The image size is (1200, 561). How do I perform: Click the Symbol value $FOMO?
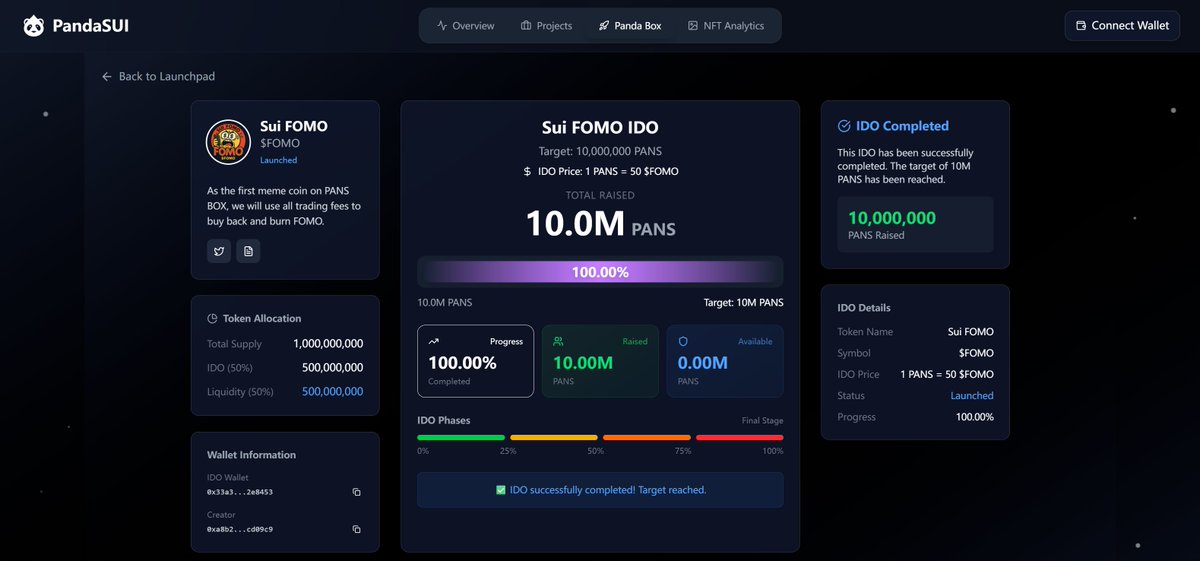click(x=977, y=353)
